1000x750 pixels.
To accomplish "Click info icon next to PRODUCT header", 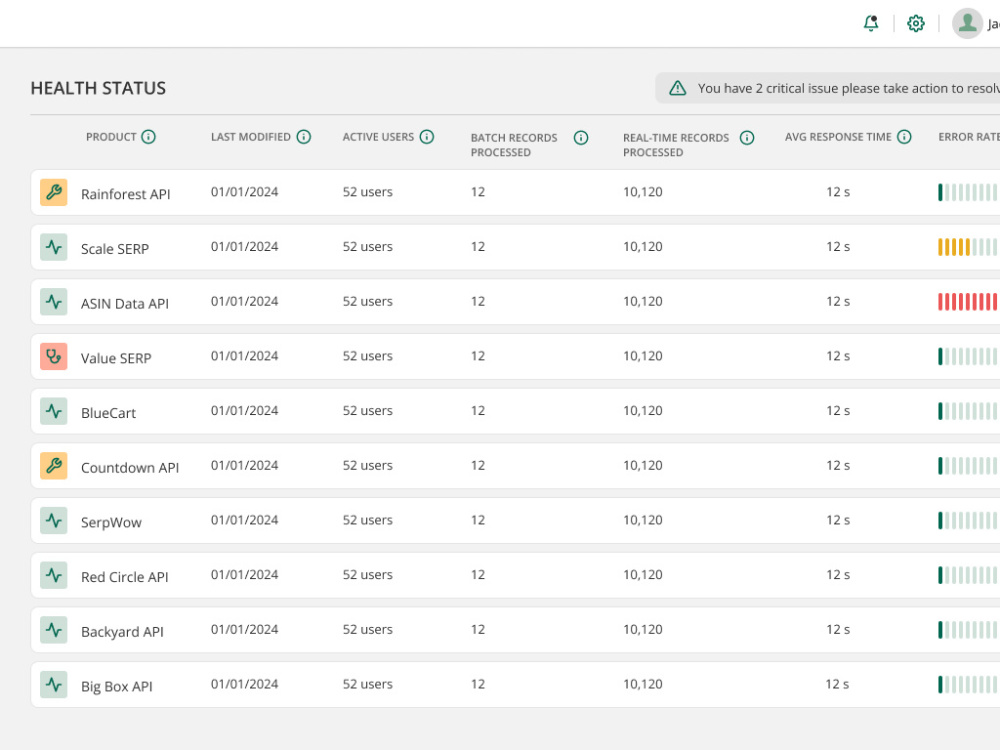I will pos(149,136).
